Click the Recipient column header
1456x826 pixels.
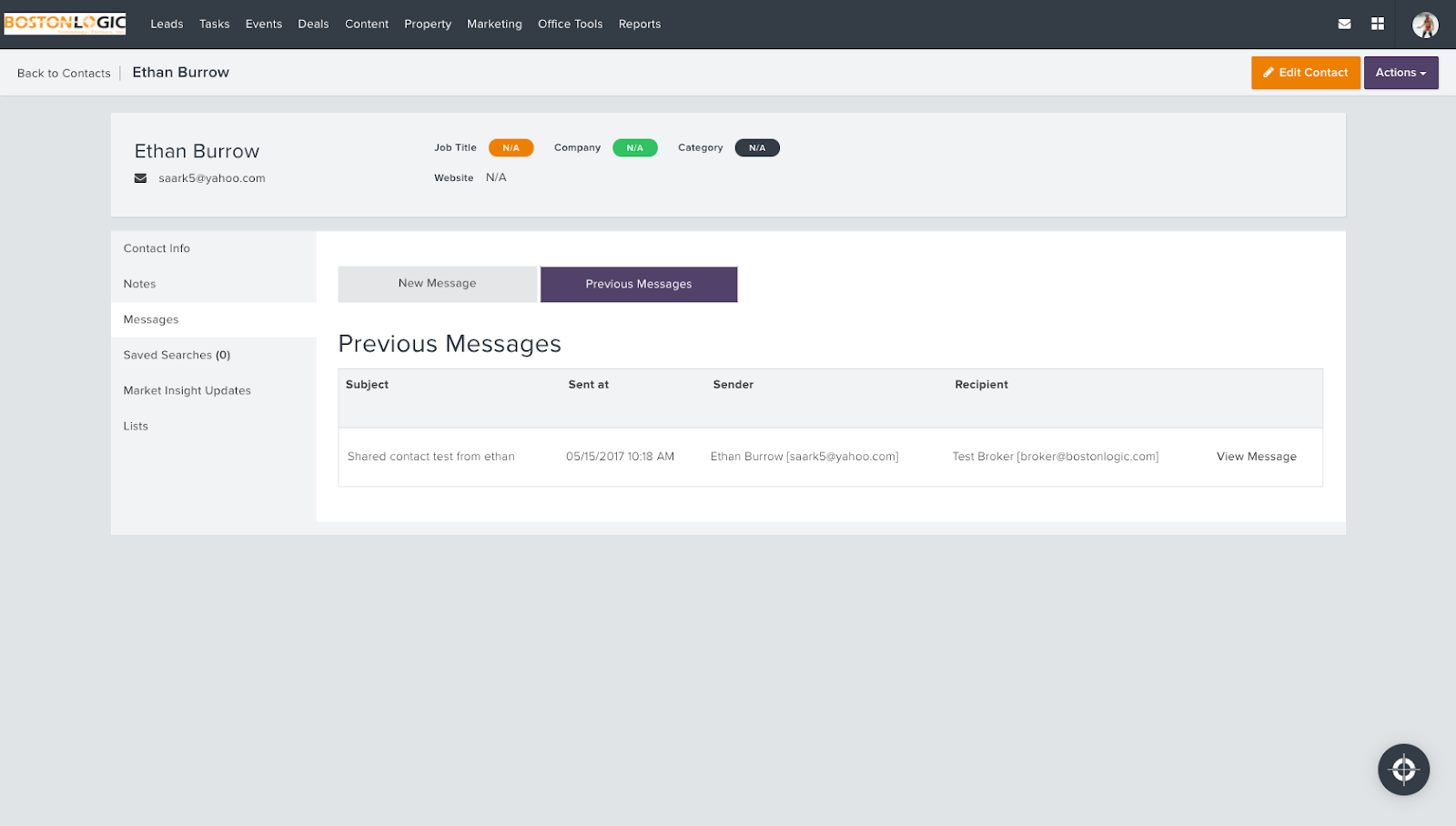pos(981,385)
